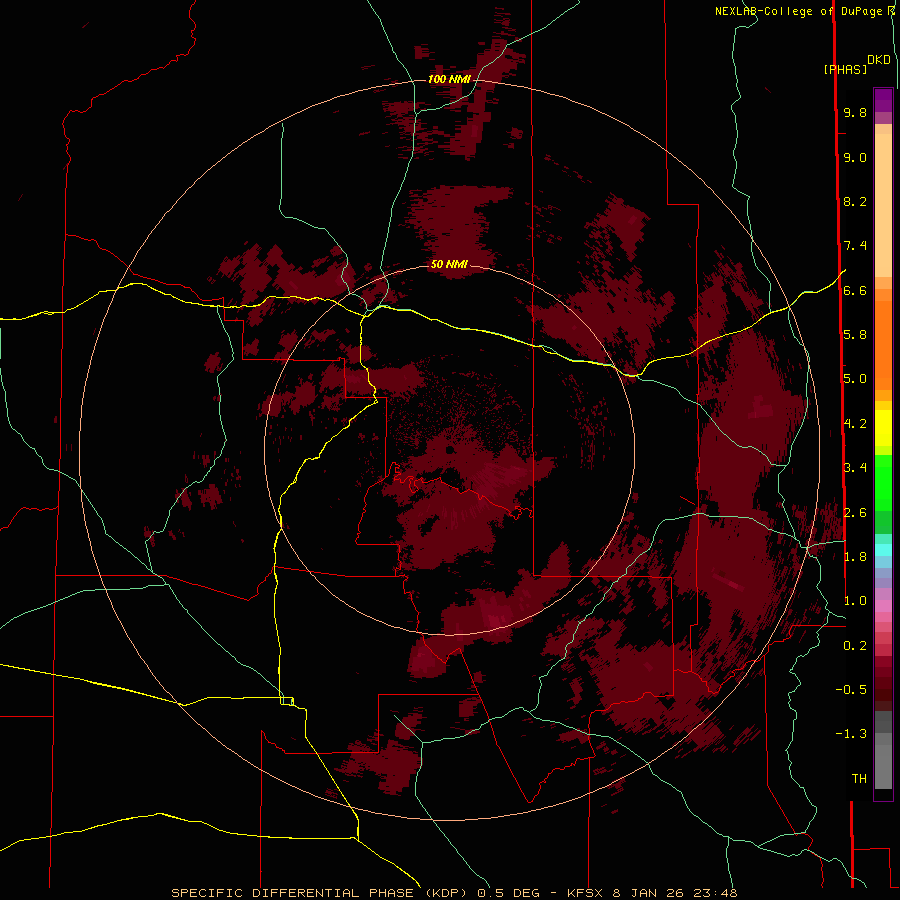
Task: Click the 100 NMI range ring label
Action: point(449,79)
